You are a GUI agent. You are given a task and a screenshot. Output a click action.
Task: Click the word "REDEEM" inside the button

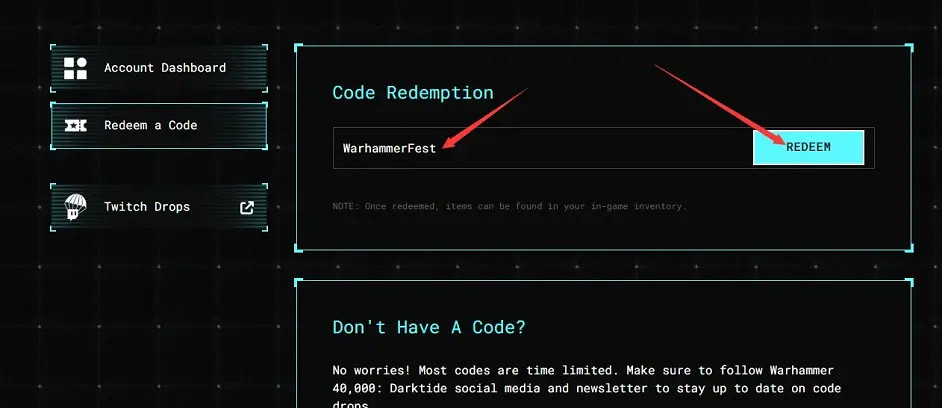click(x=807, y=147)
